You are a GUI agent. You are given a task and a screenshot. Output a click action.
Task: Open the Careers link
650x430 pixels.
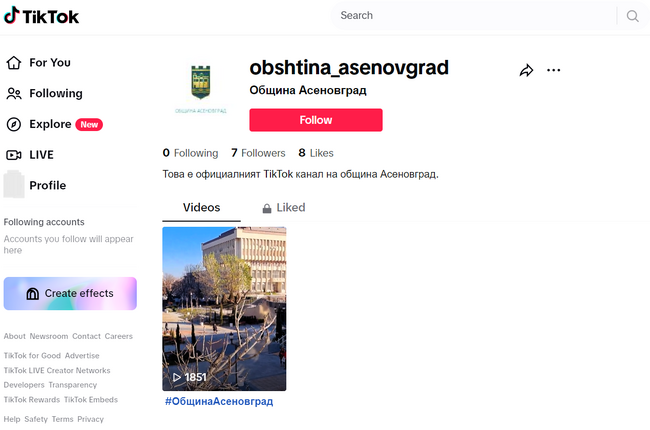tap(119, 336)
